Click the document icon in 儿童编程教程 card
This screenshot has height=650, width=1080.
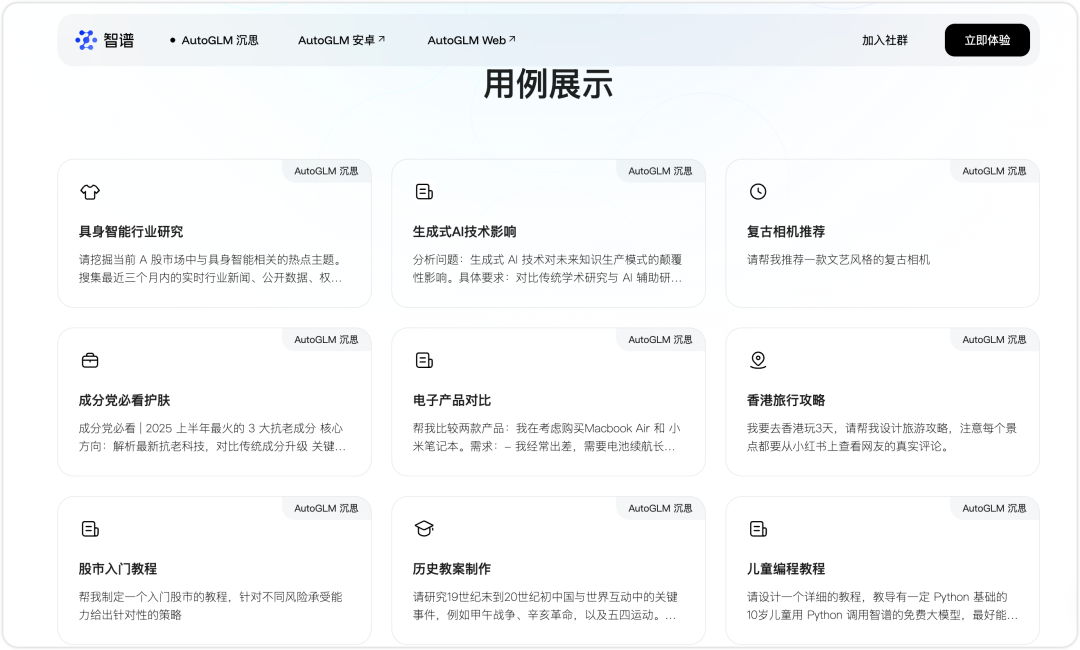click(758, 528)
